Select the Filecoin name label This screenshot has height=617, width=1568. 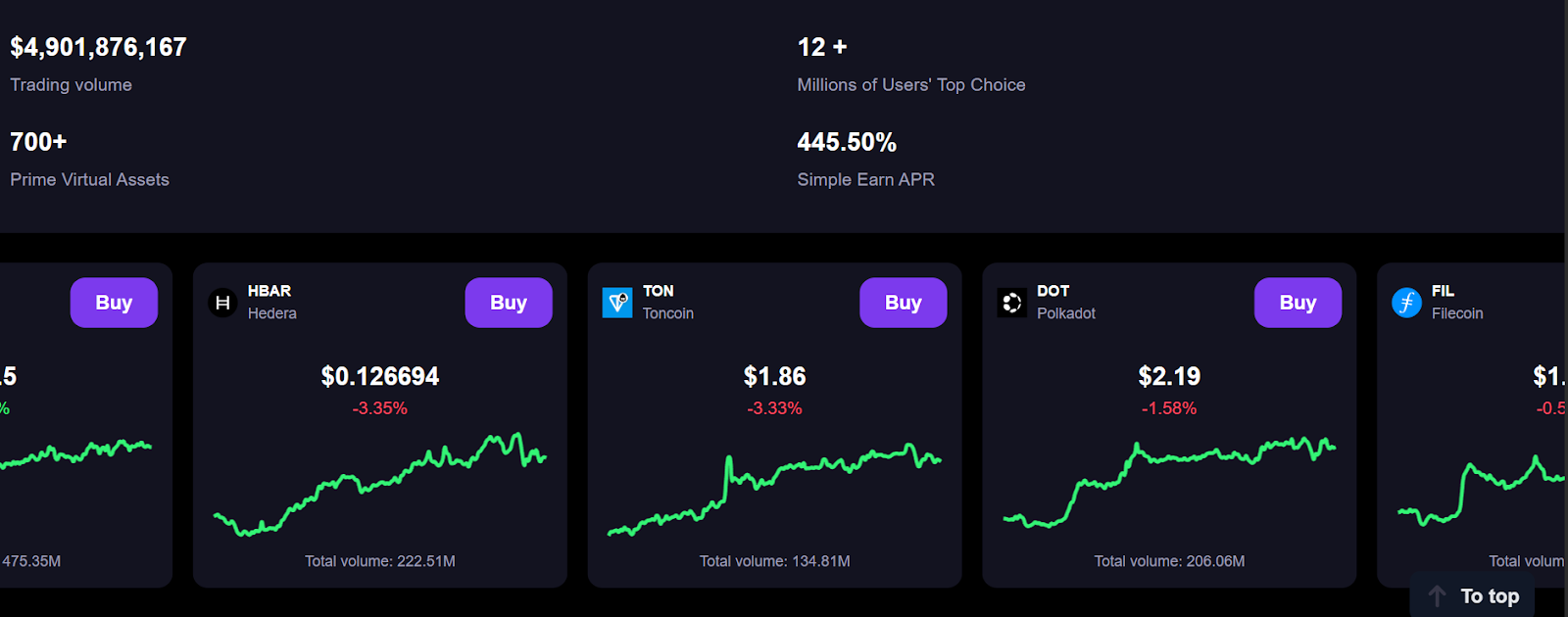(x=1457, y=313)
